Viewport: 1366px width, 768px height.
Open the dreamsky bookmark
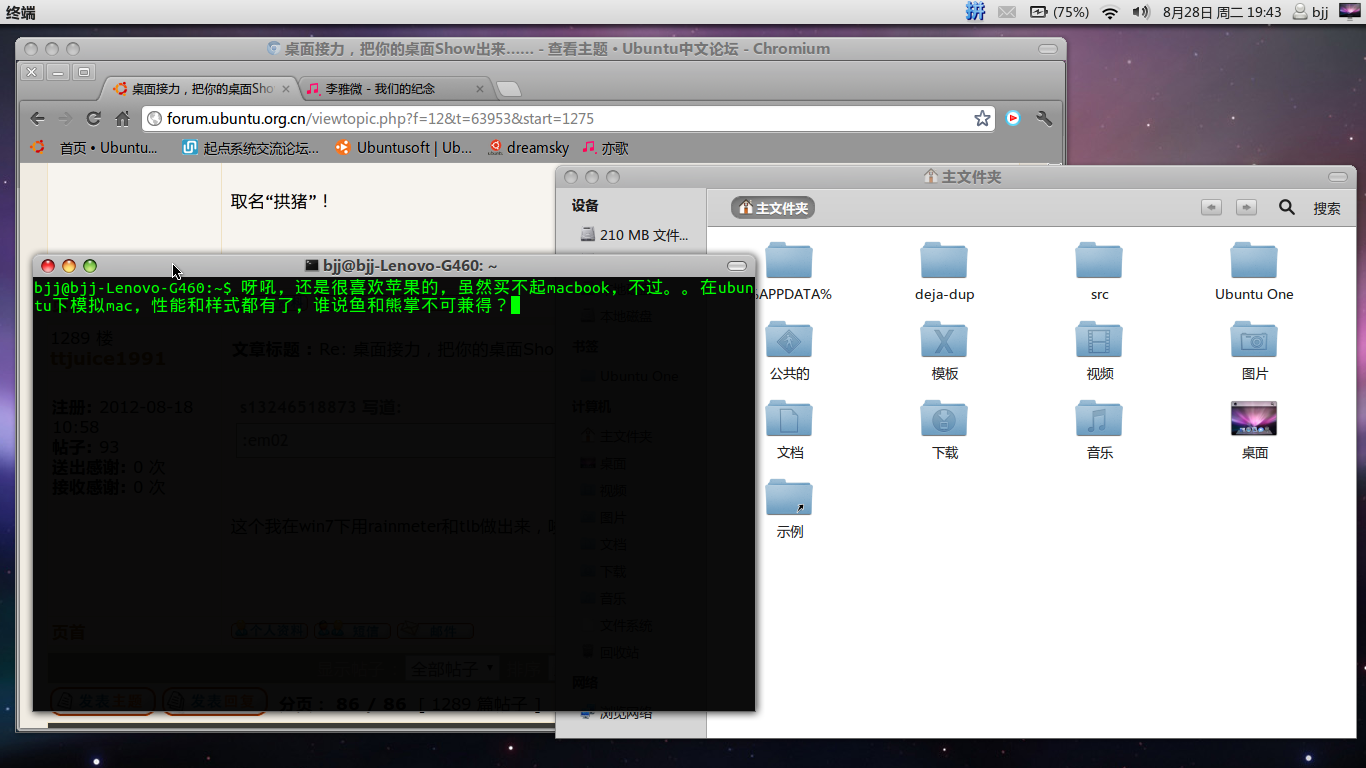528,147
